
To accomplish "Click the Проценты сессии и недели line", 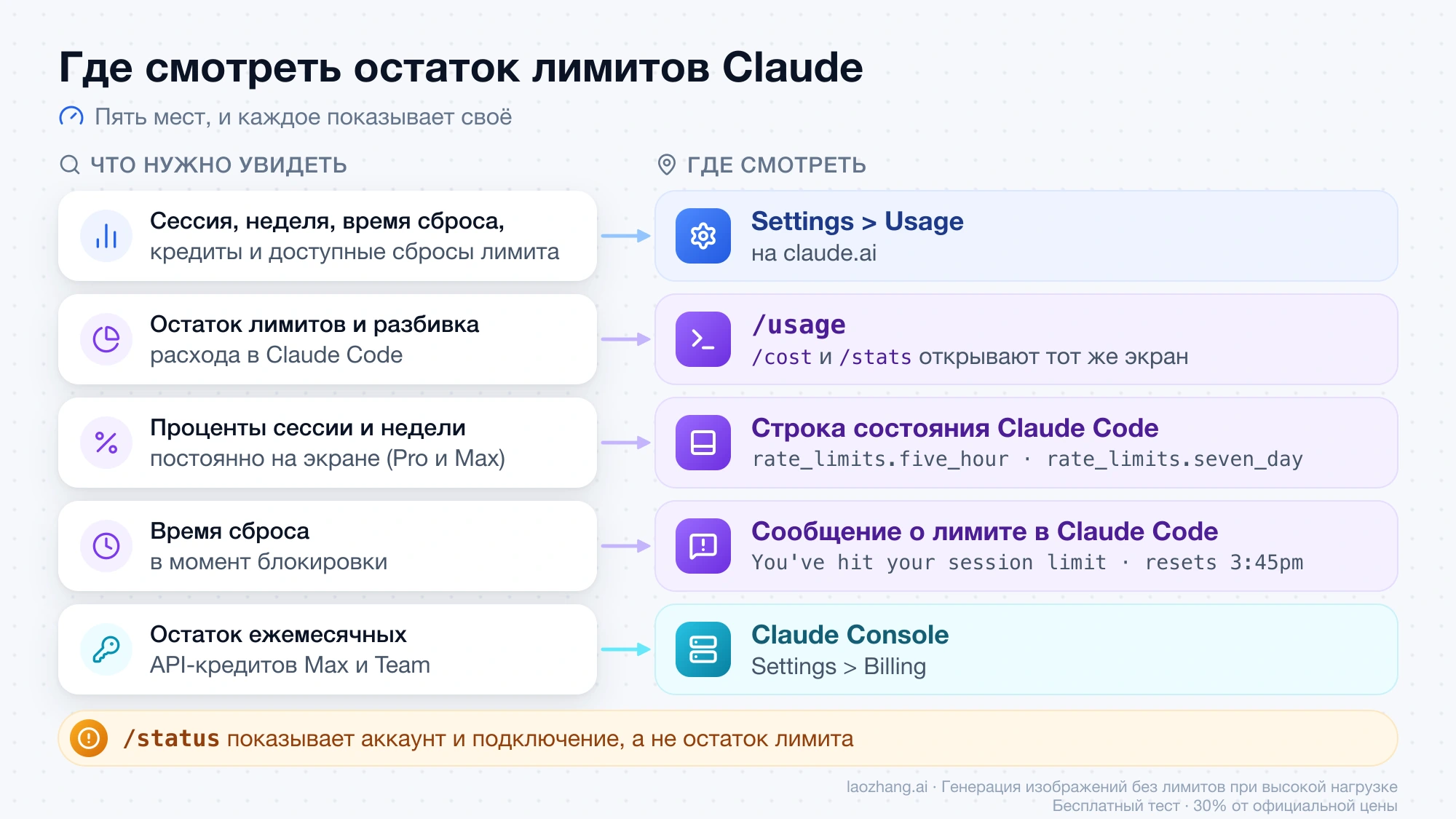I will click(308, 427).
